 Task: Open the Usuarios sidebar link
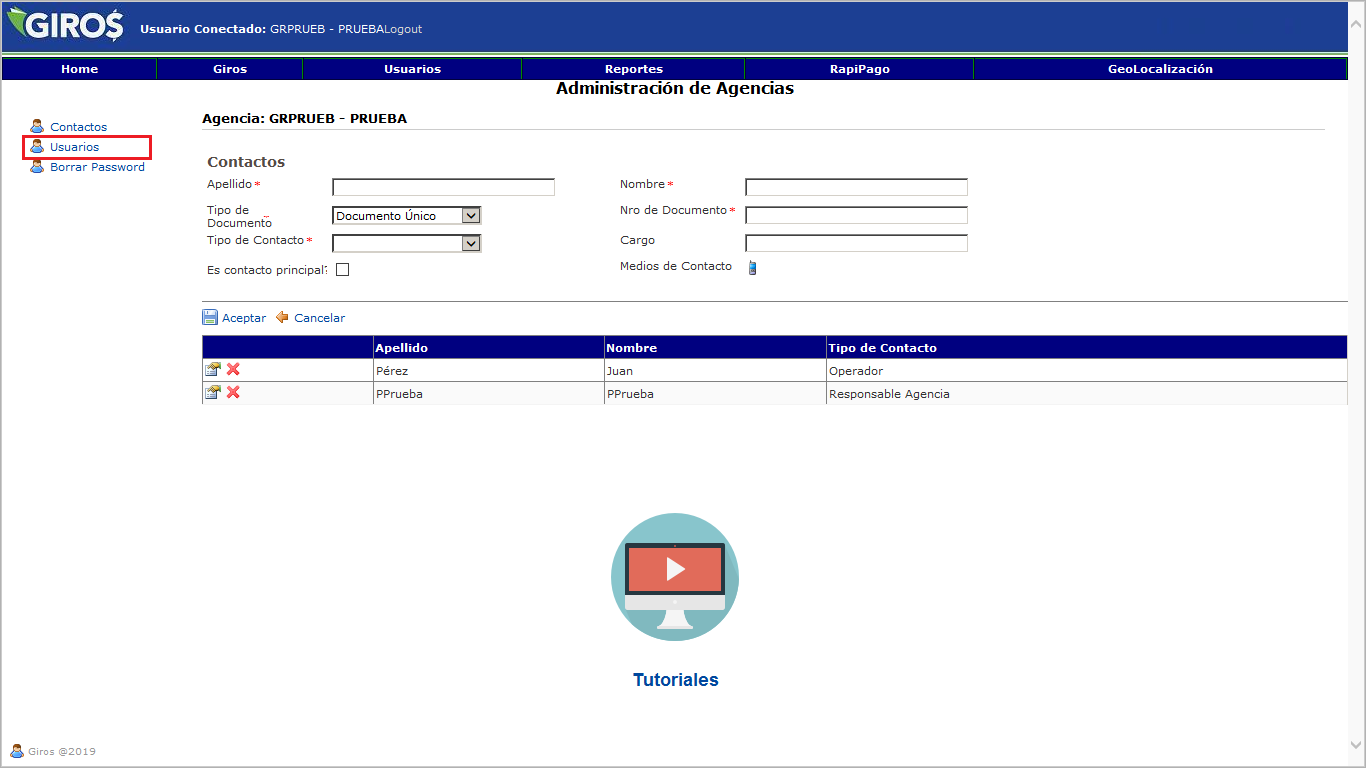pyautogui.click(x=75, y=147)
